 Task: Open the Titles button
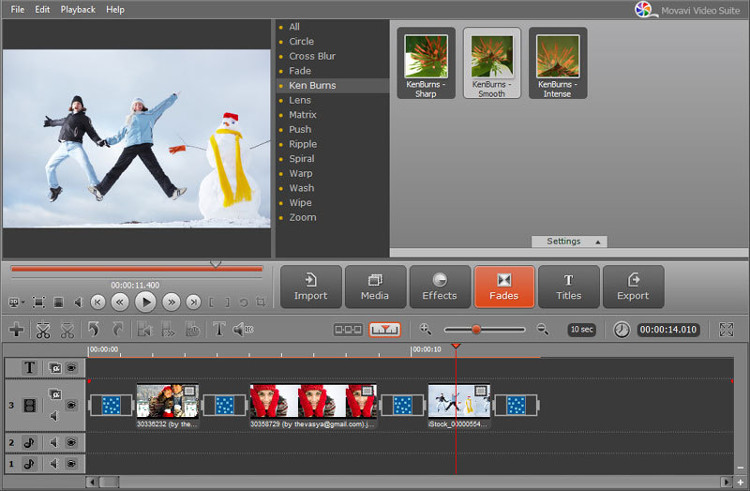[569, 287]
